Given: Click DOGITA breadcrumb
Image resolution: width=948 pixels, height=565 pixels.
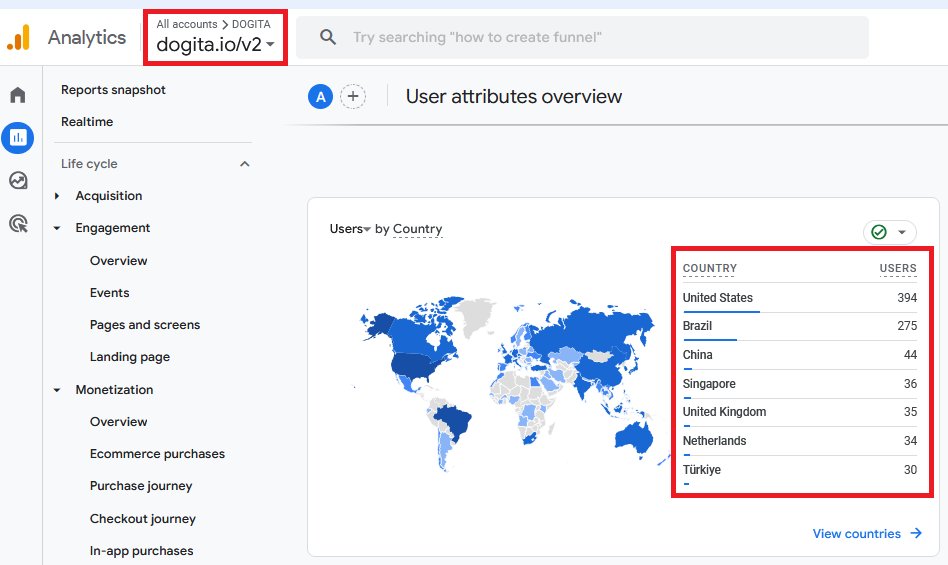Looking at the screenshot, I should pos(251,24).
